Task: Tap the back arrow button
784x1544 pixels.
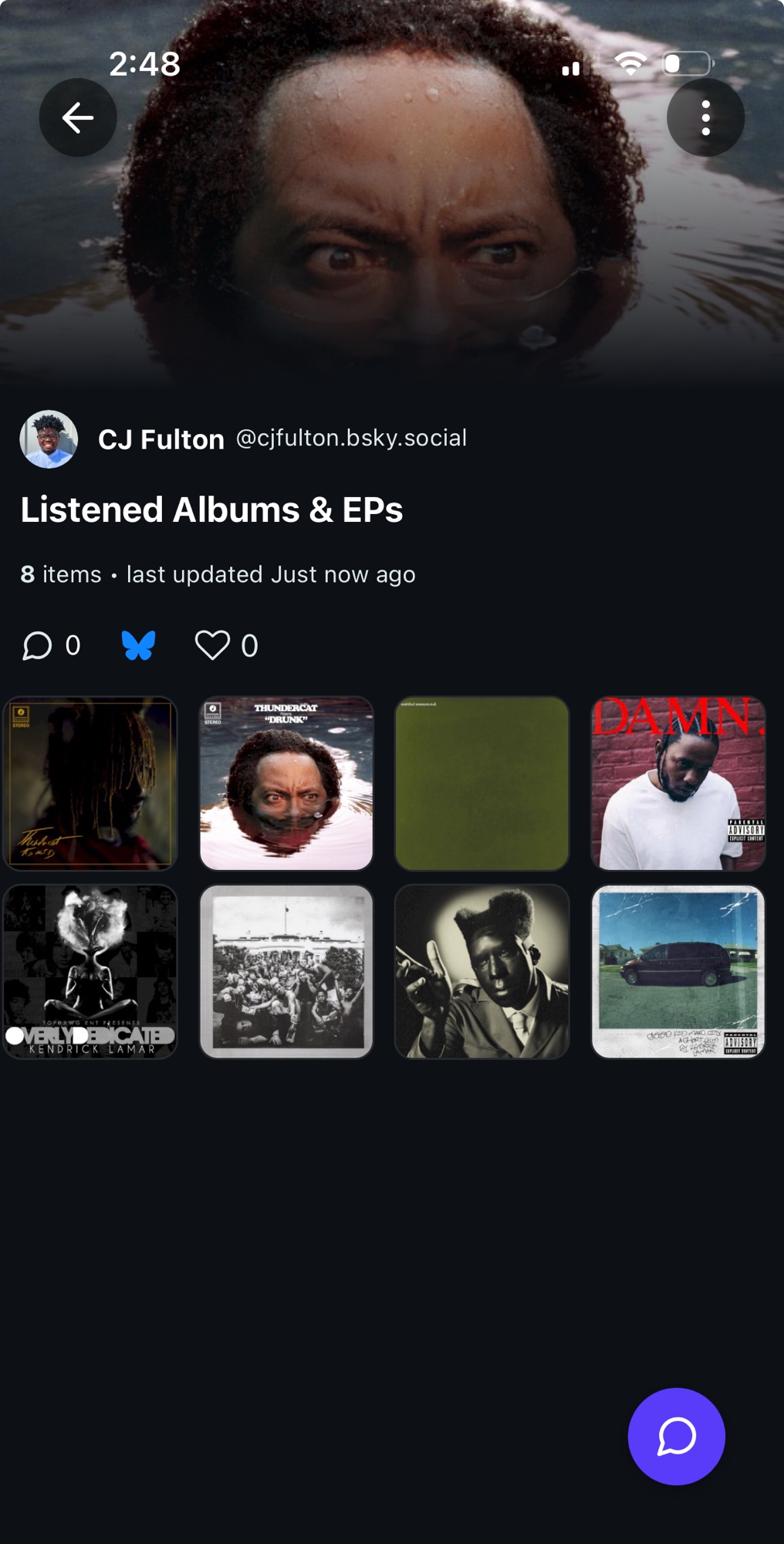Action: [78, 117]
